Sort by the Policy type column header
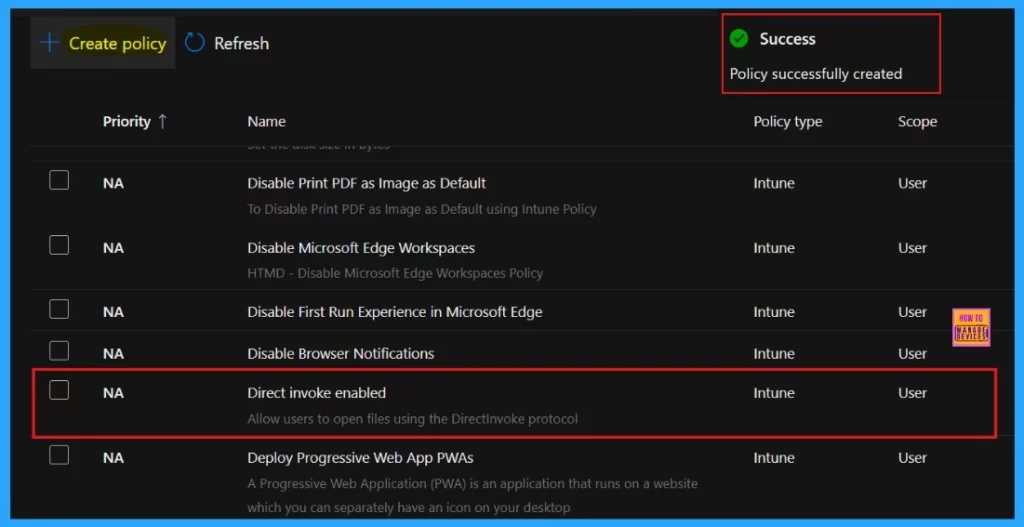 pyautogui.click(x=788, y=121)
